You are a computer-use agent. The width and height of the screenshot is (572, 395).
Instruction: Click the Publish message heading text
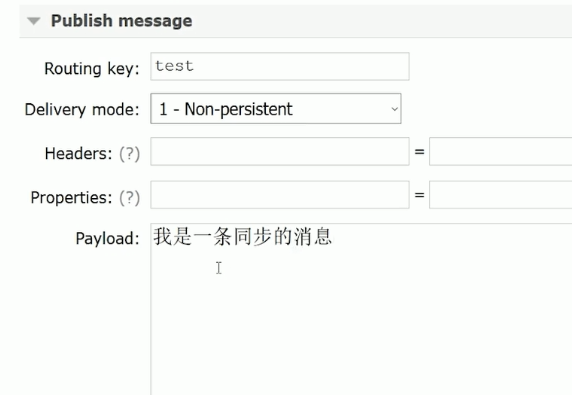[x=121, y=21]
